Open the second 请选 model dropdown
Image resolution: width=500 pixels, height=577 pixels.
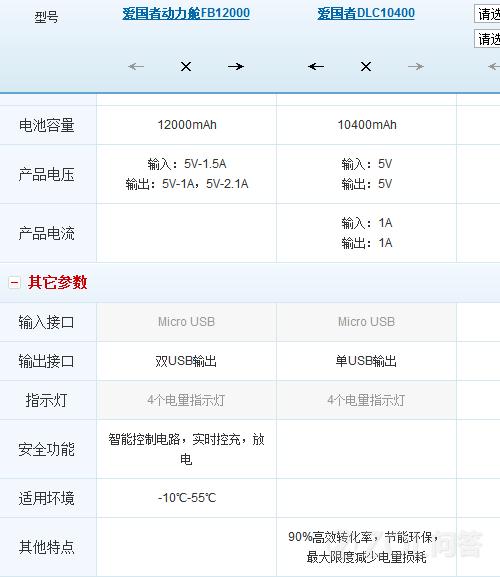487,39
